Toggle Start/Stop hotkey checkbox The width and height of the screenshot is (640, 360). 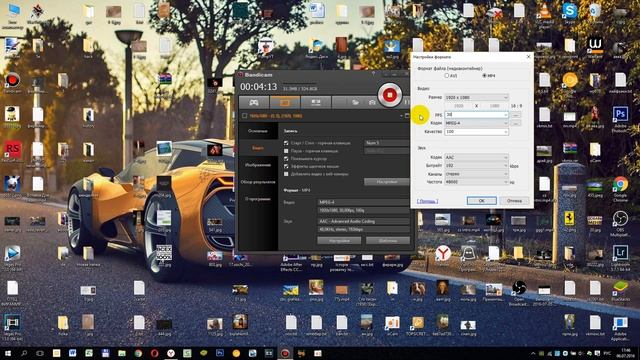coord(286,143)
